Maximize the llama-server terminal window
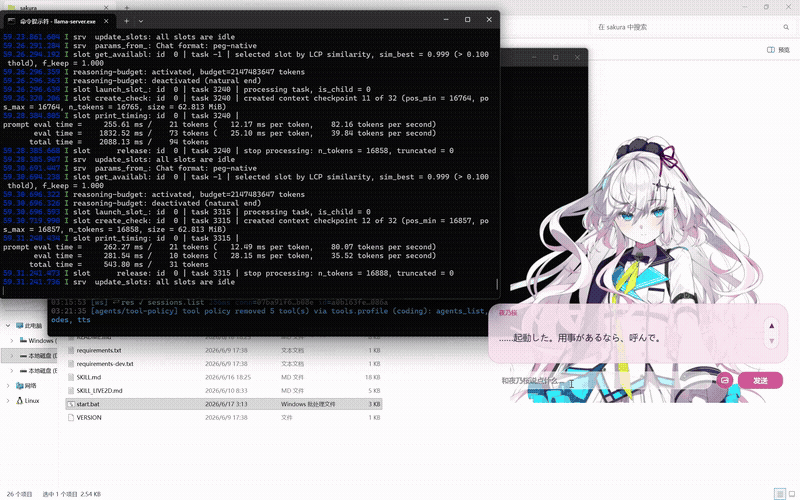The width and height of the screenshot is (800, 500). click(467, 19)
